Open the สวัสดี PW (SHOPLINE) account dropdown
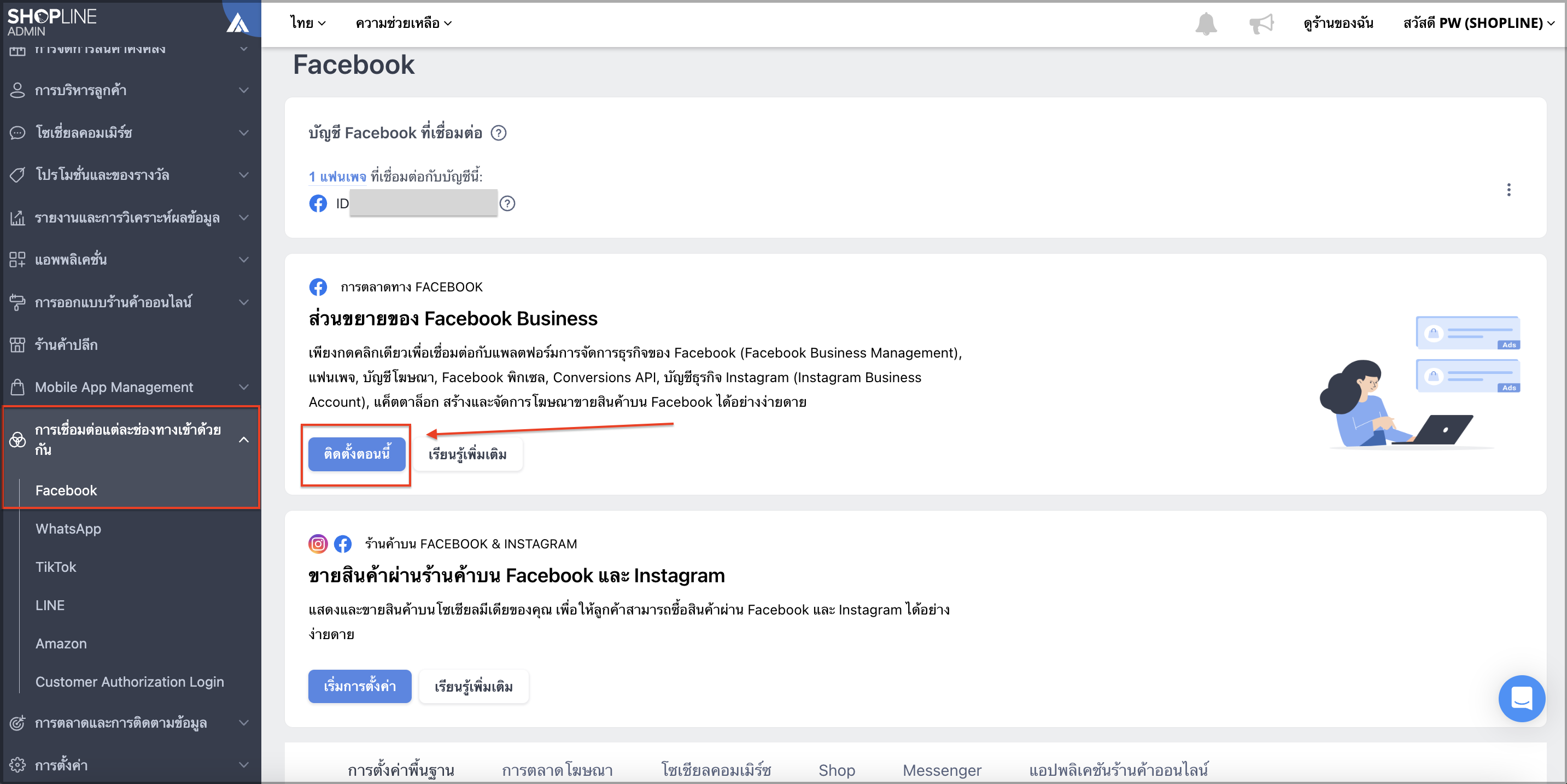This screenshot has height=784, width=1567. (x=1480, y=23)
